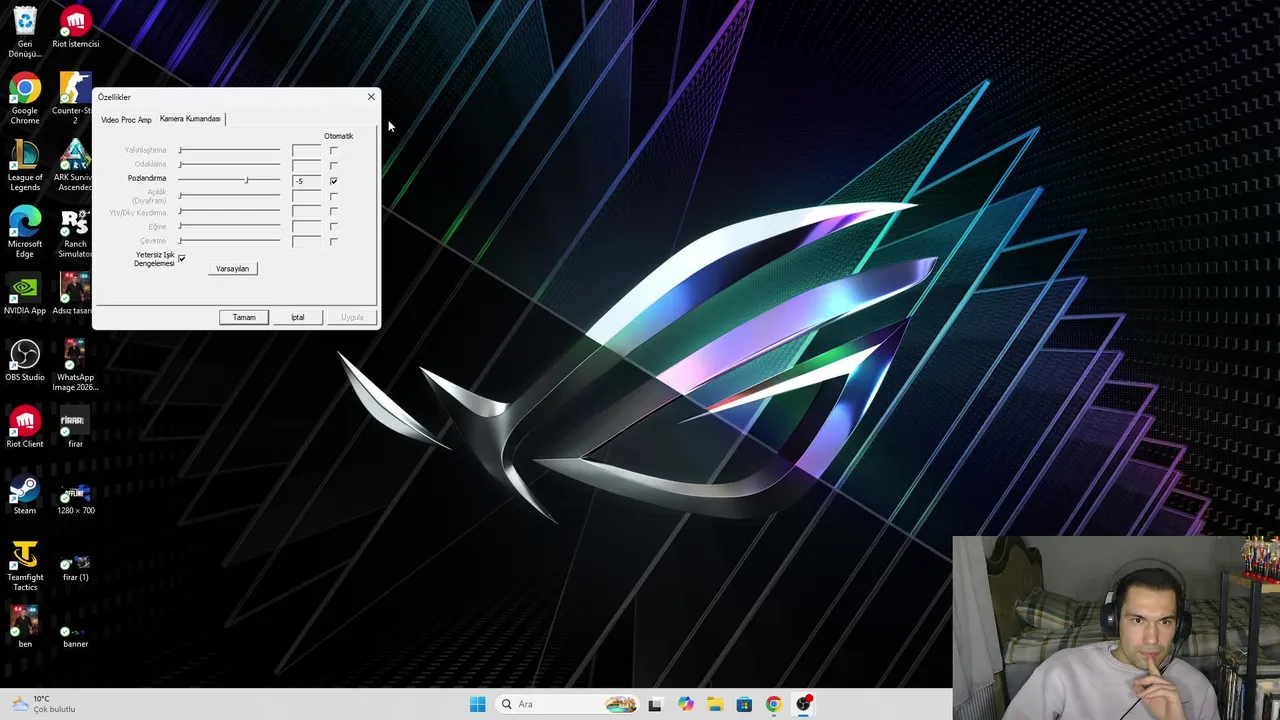This screenshot has height=720, width=1280.
Task: Select the Ranch Simulator desktop shortcut
Action: (75, 232)
